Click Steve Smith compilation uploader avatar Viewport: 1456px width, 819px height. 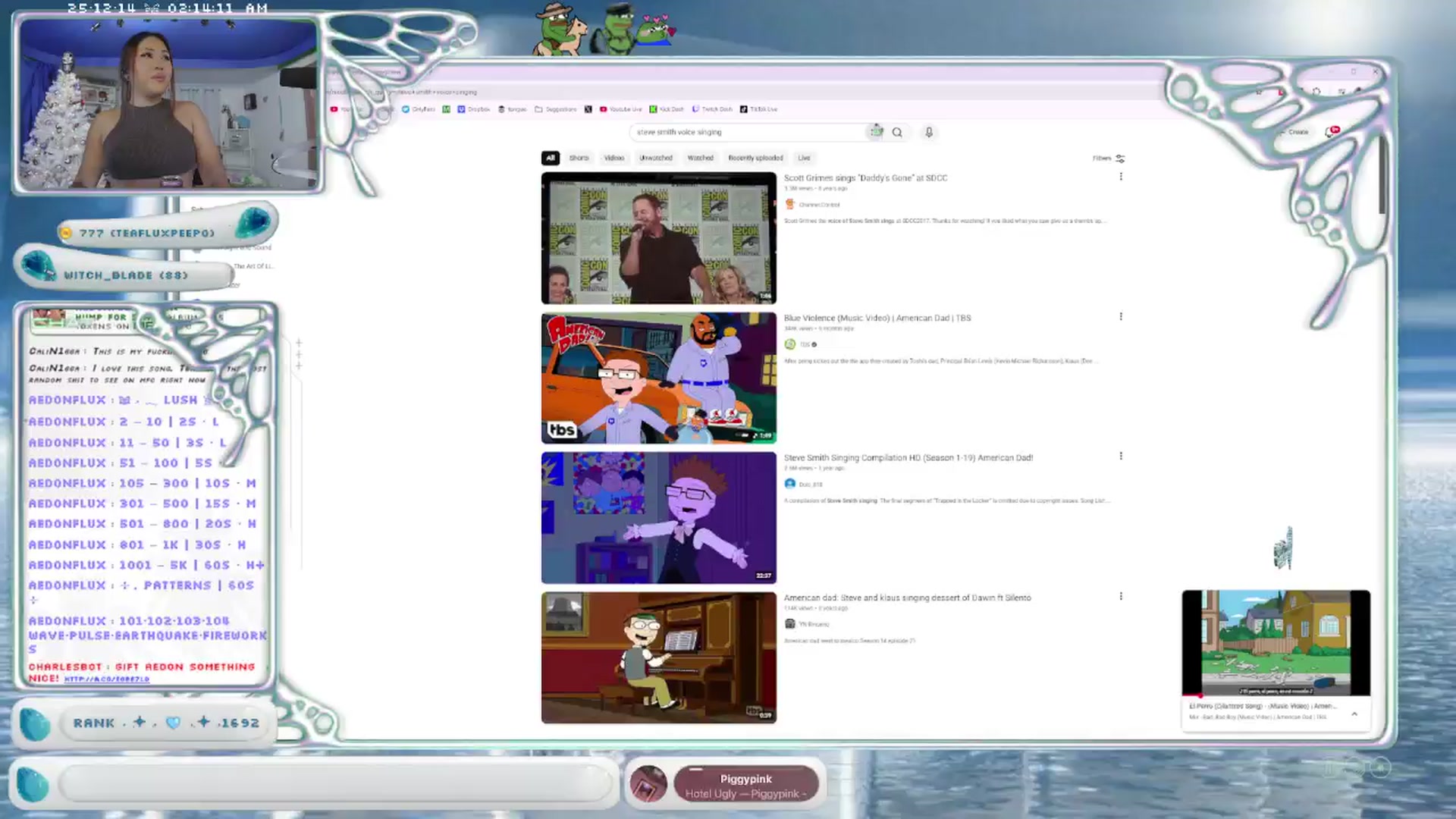[790, 484]
